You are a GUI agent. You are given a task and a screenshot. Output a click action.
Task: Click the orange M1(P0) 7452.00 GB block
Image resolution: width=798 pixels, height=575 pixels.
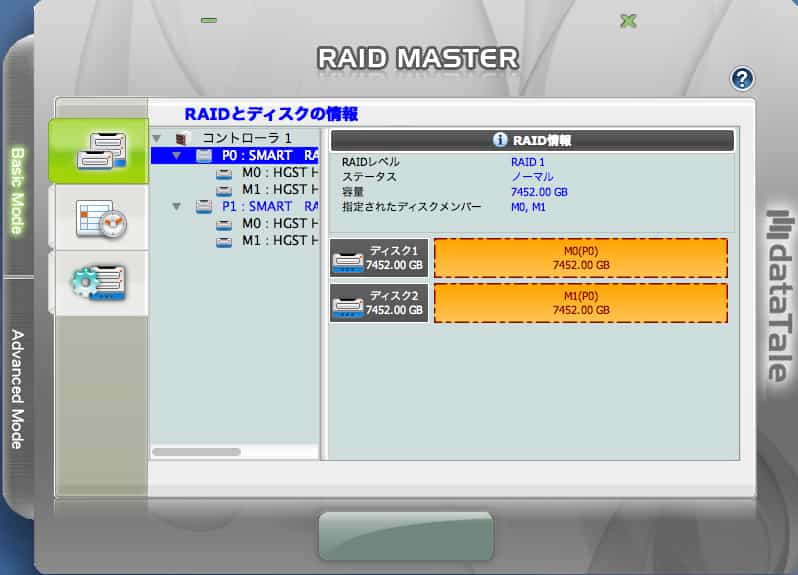pyautogui.click(x=581, y=303)
